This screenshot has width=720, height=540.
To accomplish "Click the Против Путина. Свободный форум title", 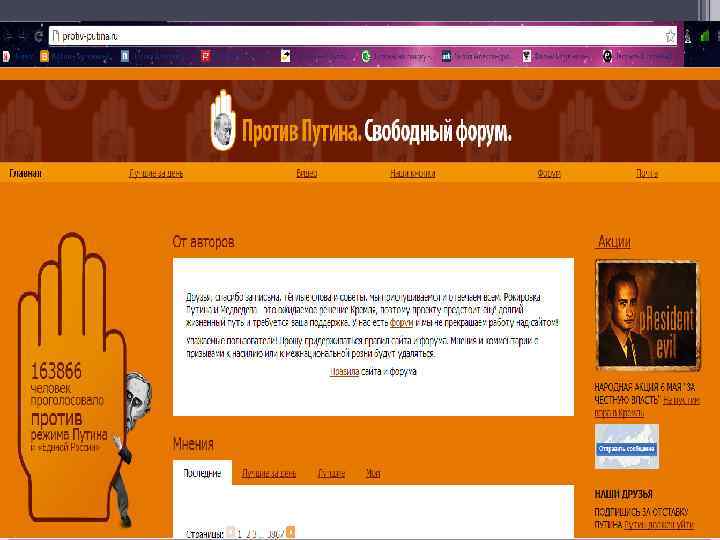I will point(377,131).
